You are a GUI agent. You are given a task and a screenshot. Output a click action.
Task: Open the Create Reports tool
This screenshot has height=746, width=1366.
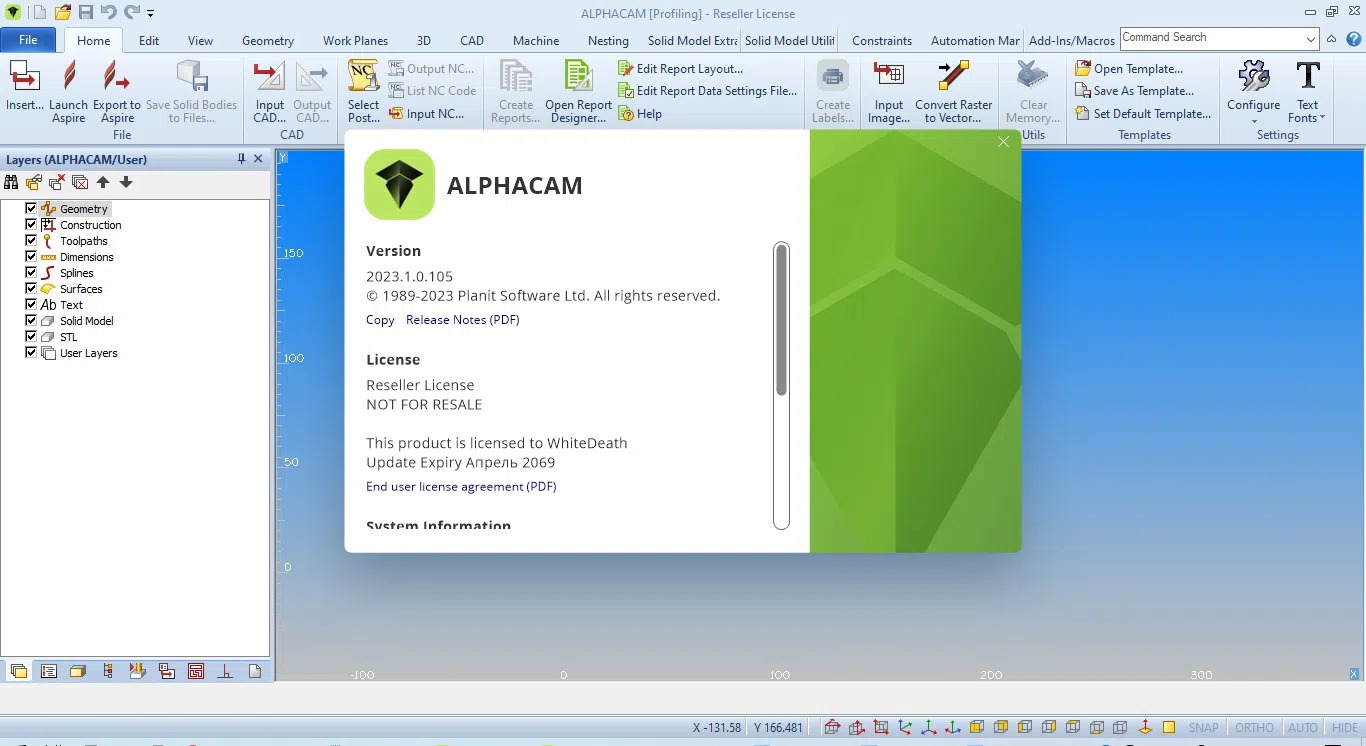515,90
